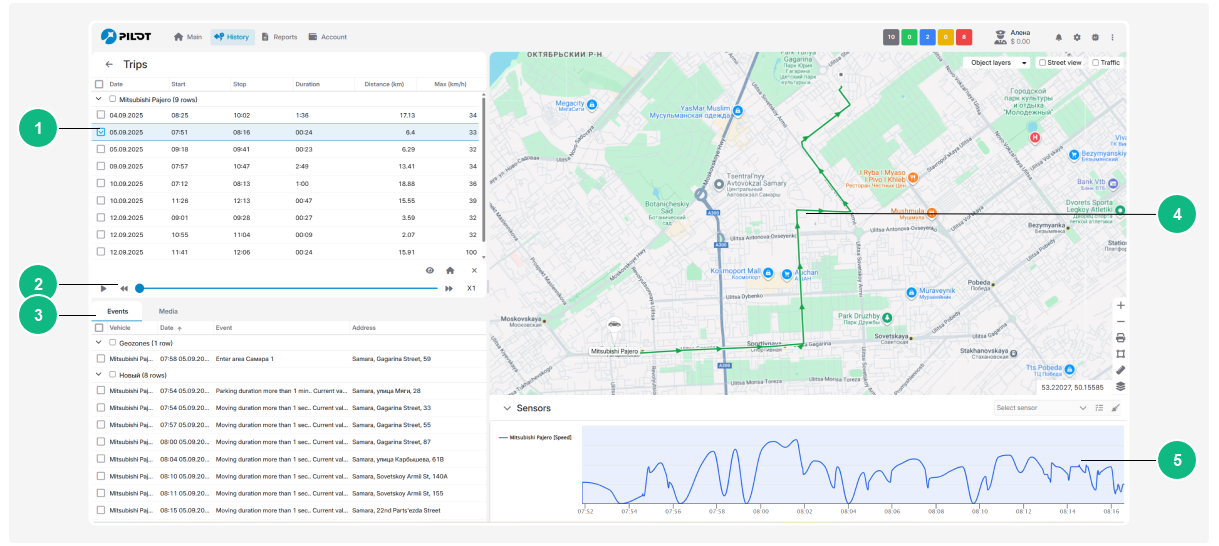Screen dimensions: 1219x546
Task: Open notifications bell icon
Action: pos(1058,37)
